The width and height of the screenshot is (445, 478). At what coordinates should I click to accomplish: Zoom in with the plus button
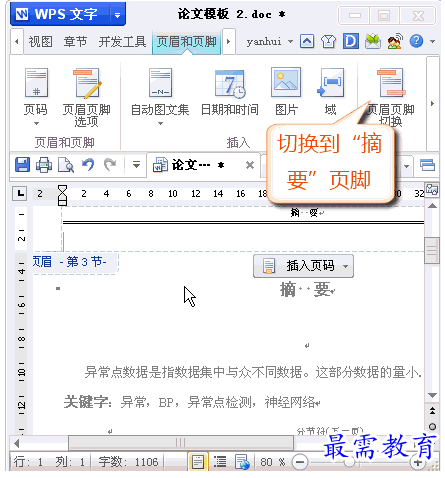coord(418,462)
